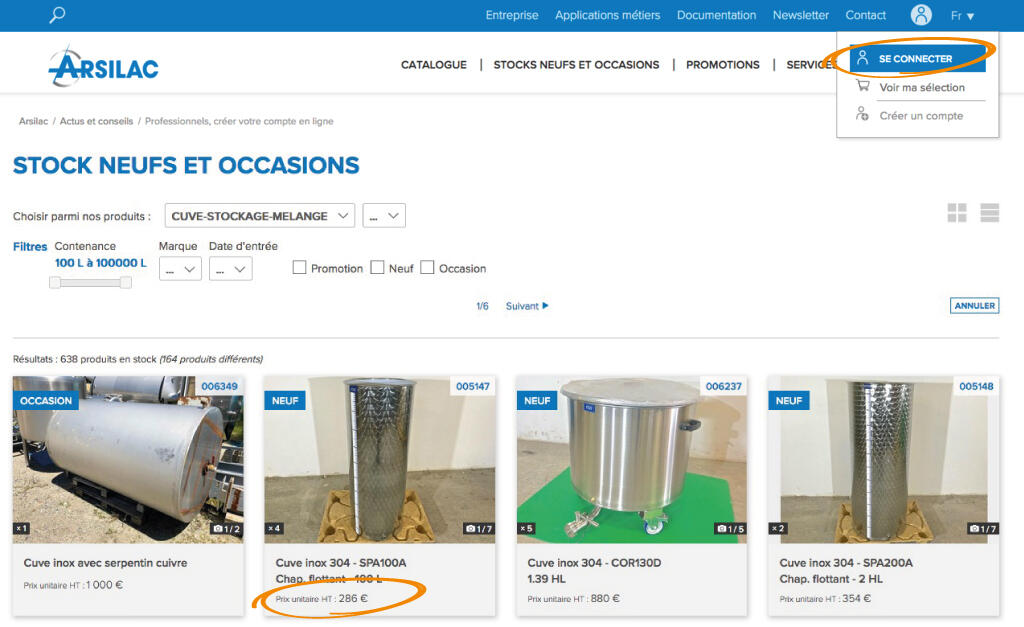Click the NEUF badge on product 005148

(x=789, y=400)
